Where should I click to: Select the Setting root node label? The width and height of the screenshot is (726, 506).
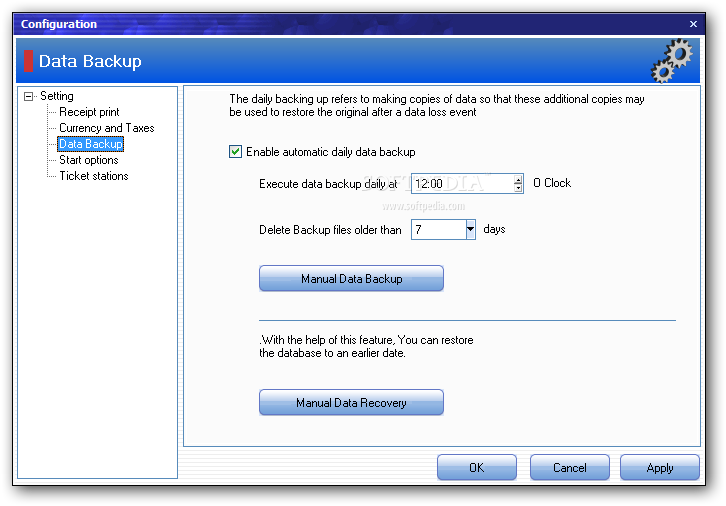point(56,96)
